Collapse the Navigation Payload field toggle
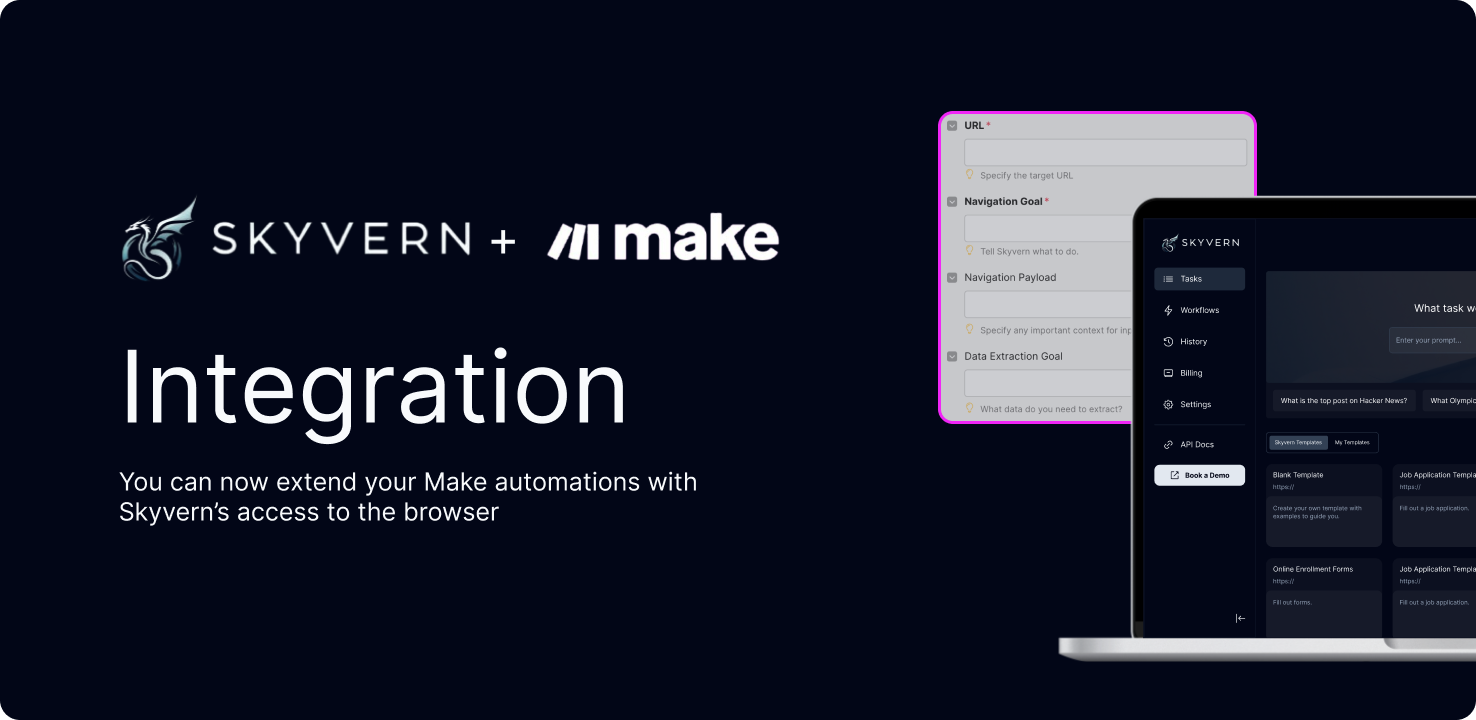The image size is (1476, 720). [952, 278]
